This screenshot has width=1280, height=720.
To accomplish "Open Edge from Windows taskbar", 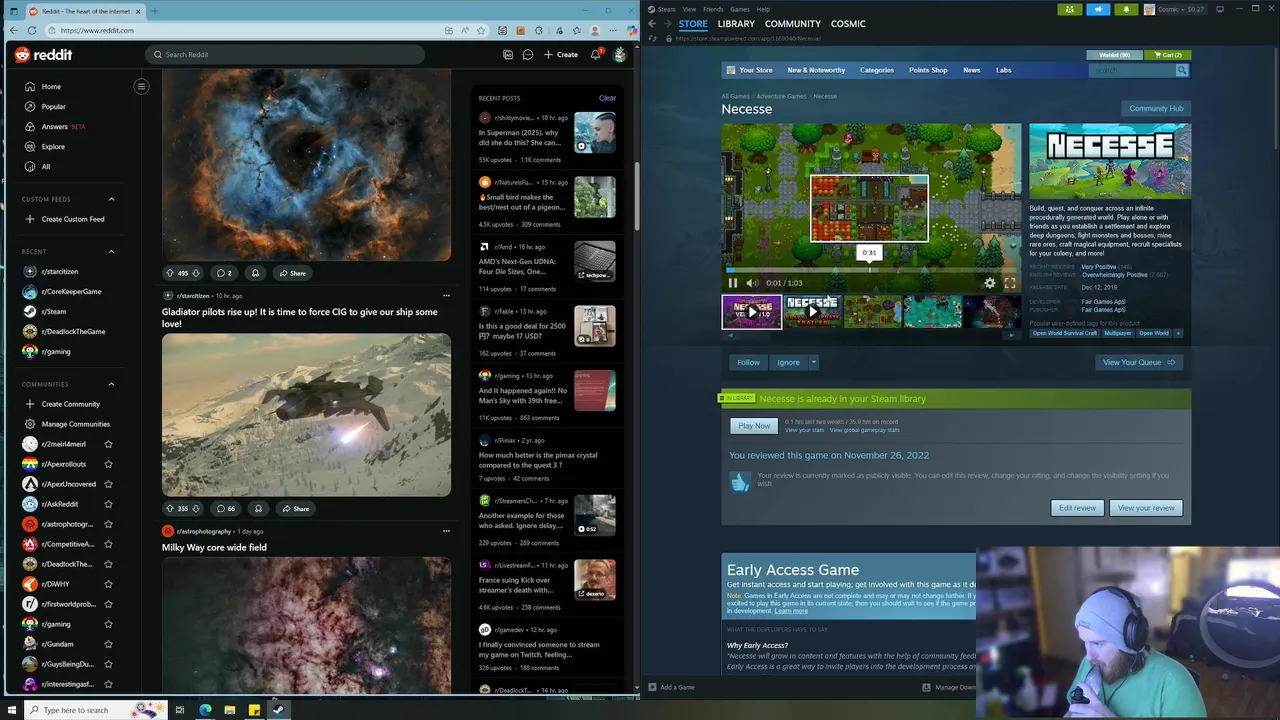I will point(205,710).
